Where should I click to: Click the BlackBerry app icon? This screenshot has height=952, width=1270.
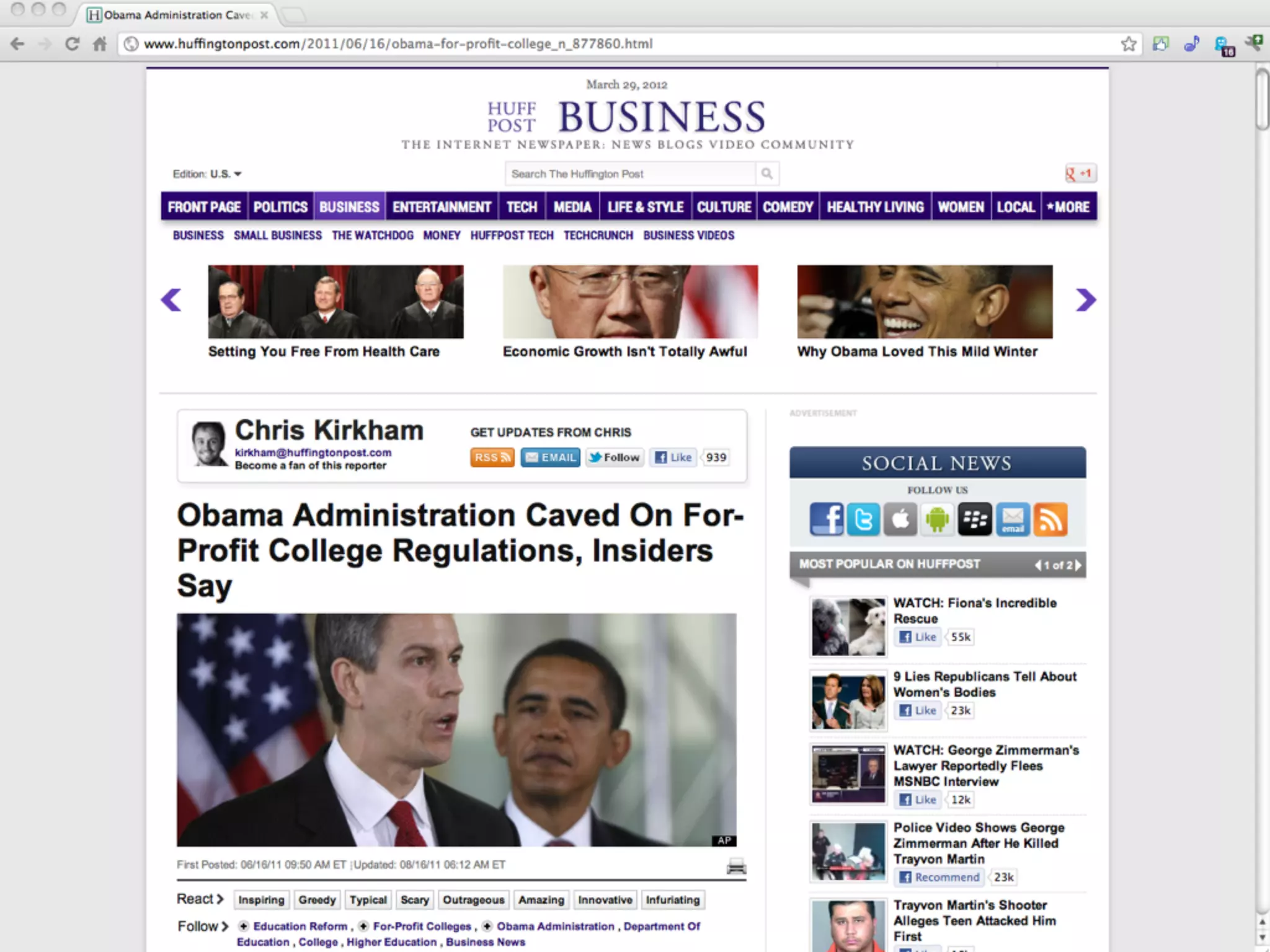[x=975, y=519]
